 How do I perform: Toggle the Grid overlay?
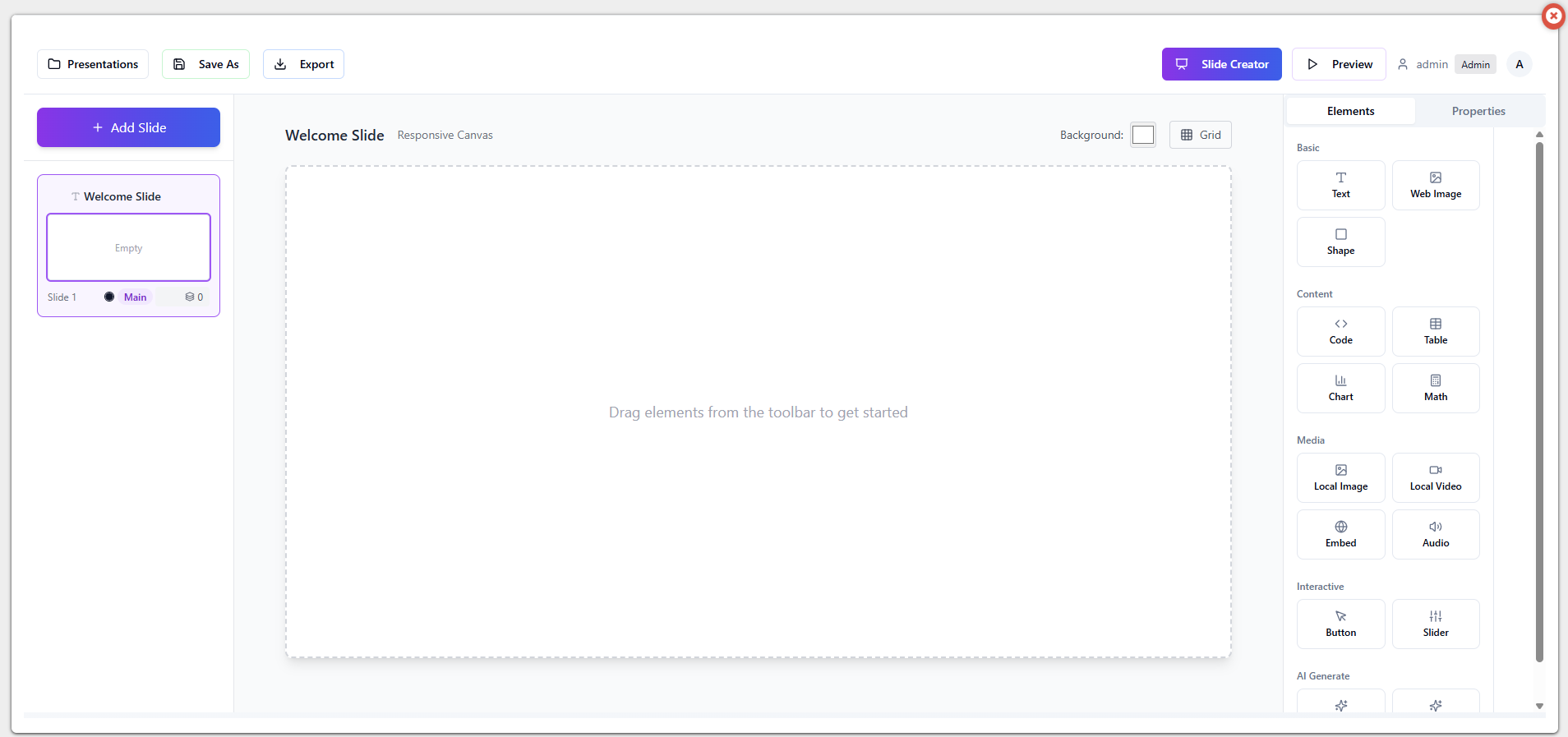(x=1200, y=135)
